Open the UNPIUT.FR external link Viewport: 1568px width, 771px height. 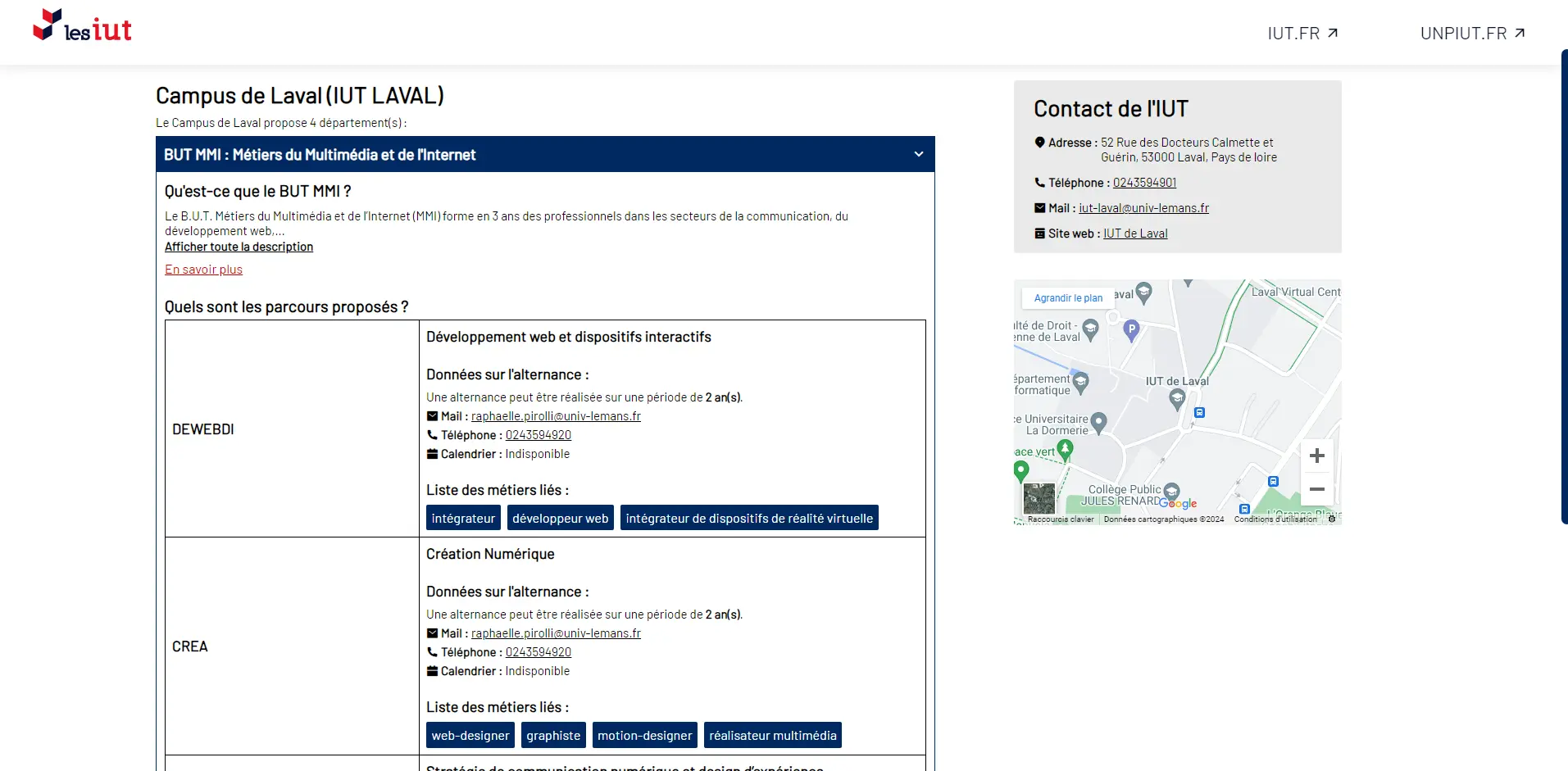[1472, 34]
